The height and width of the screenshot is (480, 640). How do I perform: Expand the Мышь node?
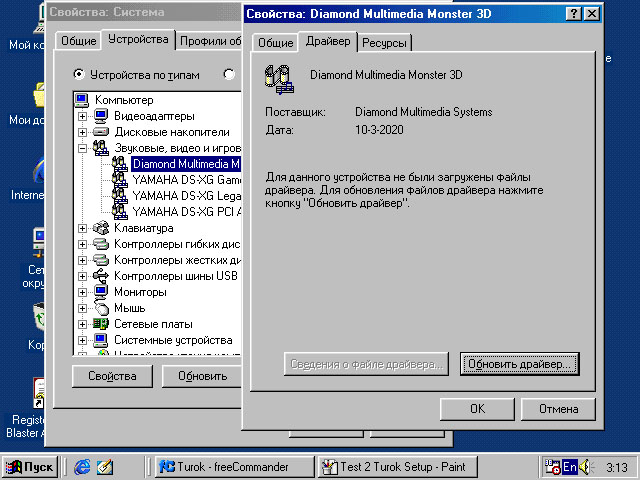pyautogui.click(x=82, y=308)
